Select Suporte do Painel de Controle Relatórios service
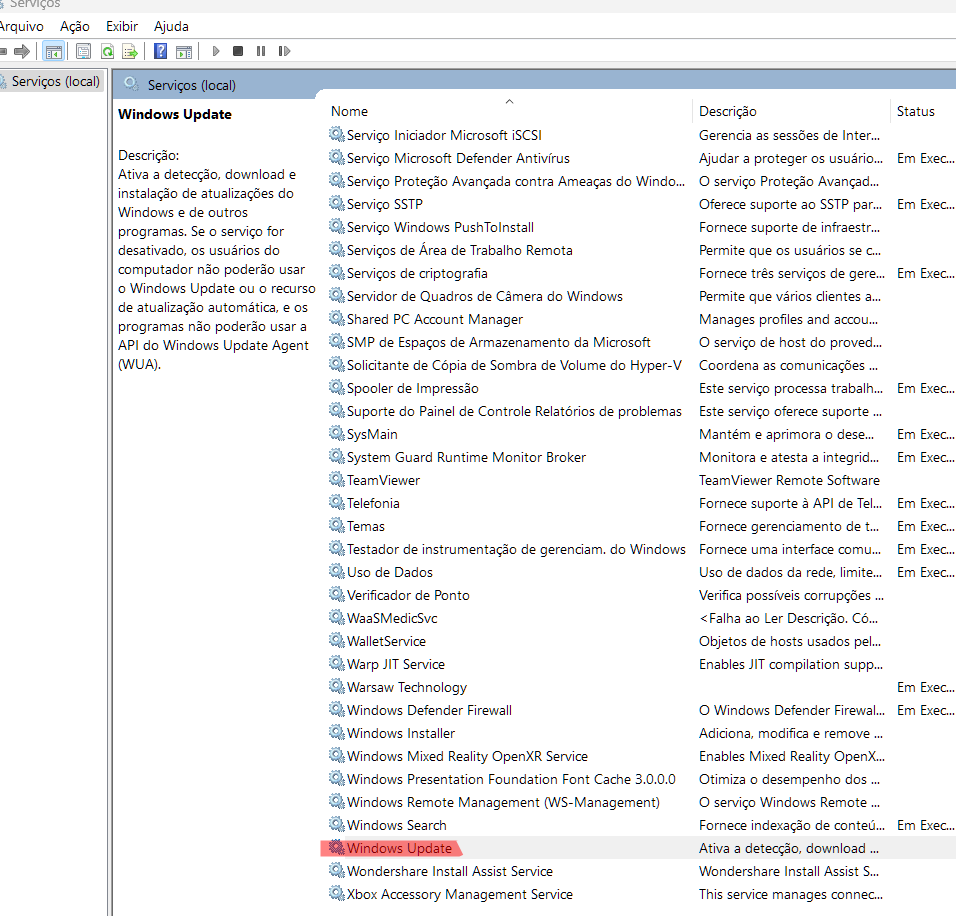The height and width of the screenshot is (916, 956). [x=514, y=412]
